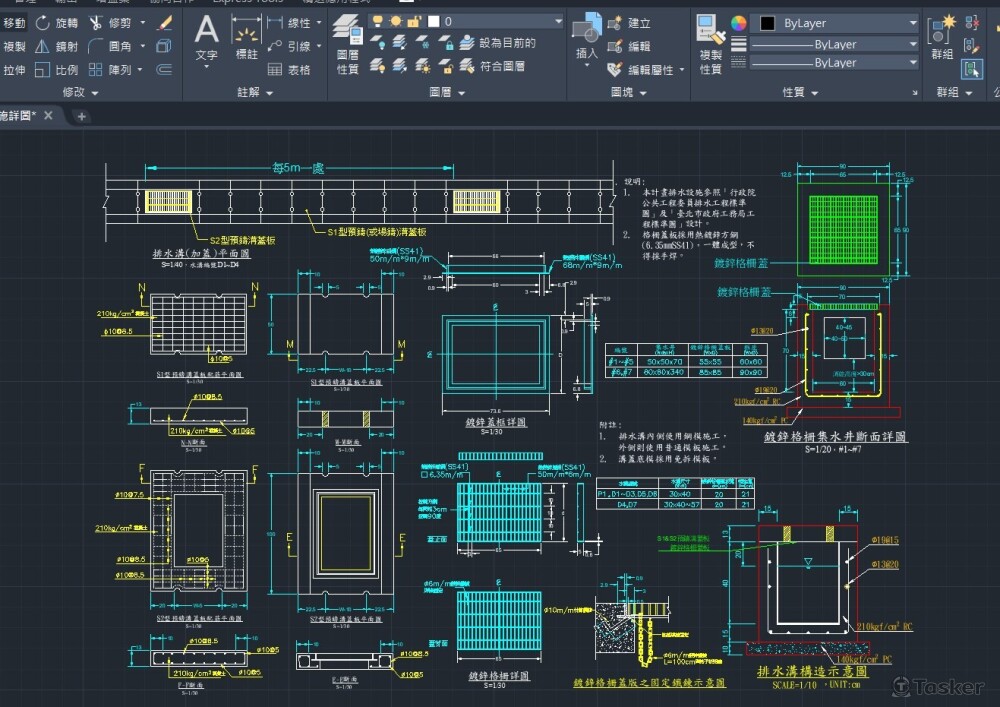This screenshot has height=707, width=1000.
Task: Expand the Modify (修改) panel
Action: [80, 92]
